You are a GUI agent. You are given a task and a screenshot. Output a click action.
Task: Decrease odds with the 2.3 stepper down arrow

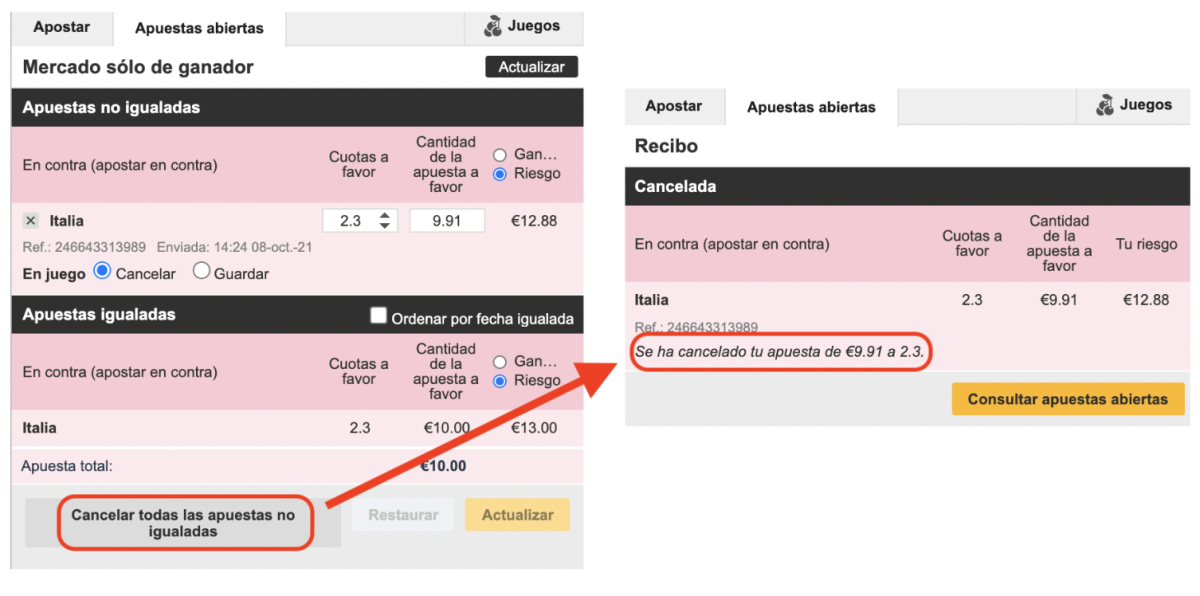point(385,226)
